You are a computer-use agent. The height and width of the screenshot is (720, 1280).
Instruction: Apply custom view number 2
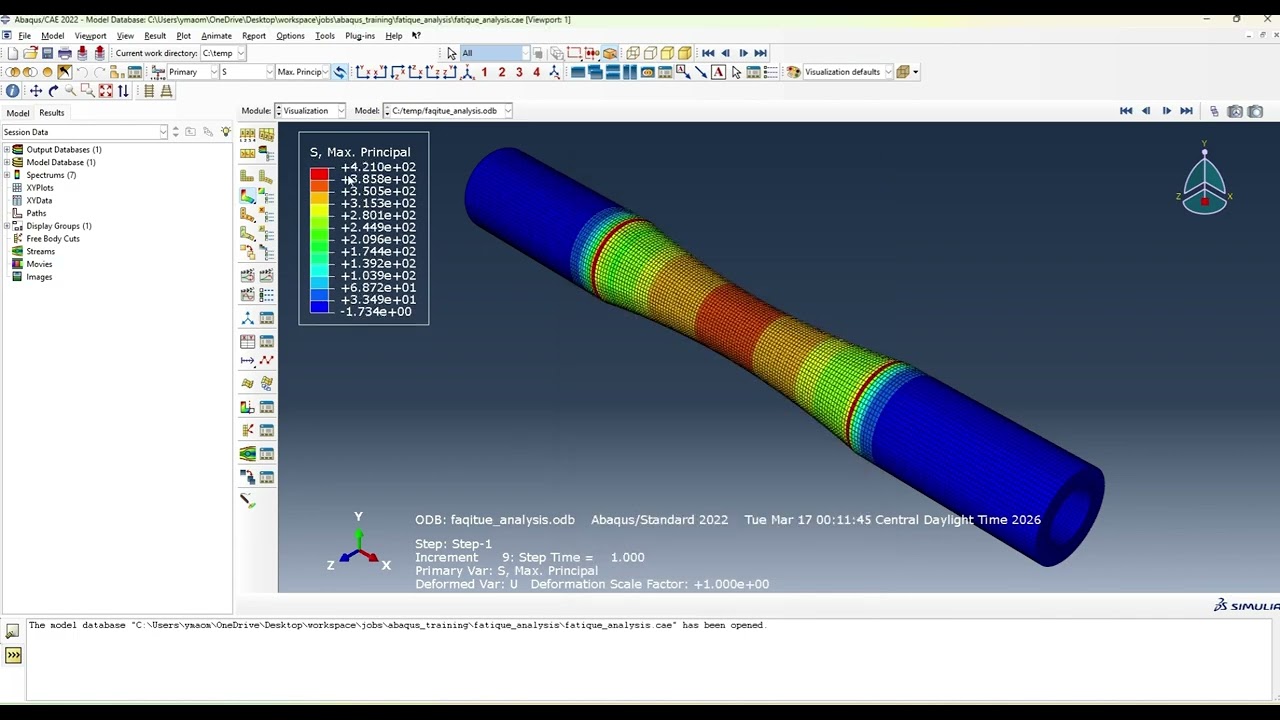point(502,72)
